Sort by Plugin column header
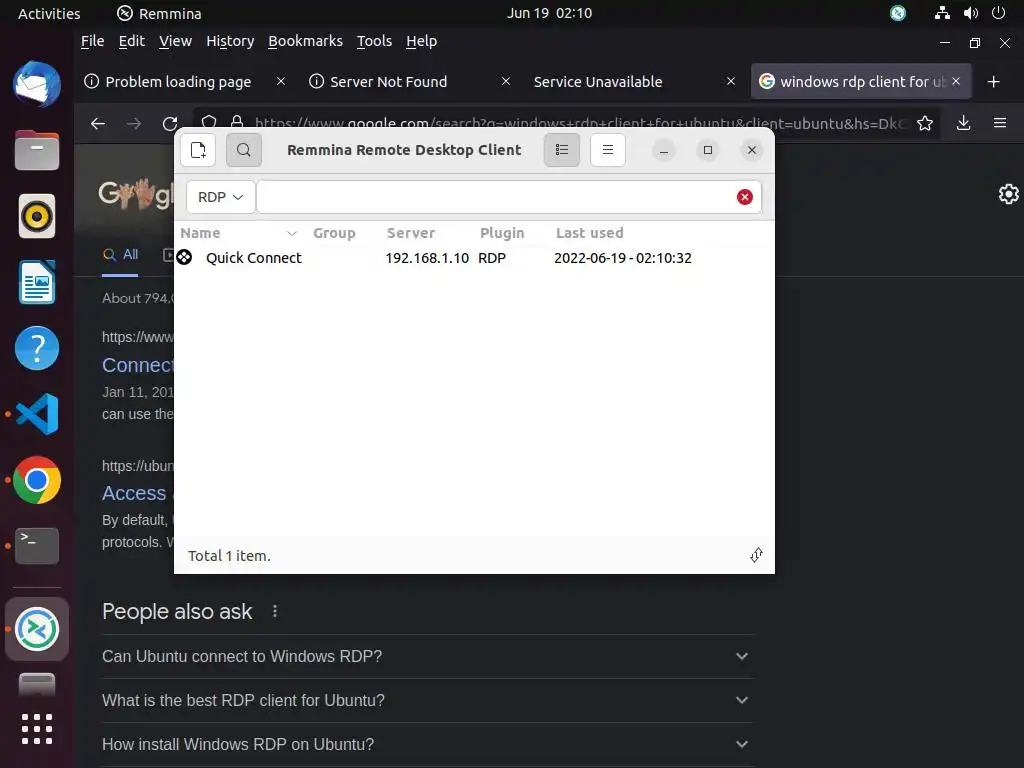The image size is (1024, 768). [x=502, y=233]
